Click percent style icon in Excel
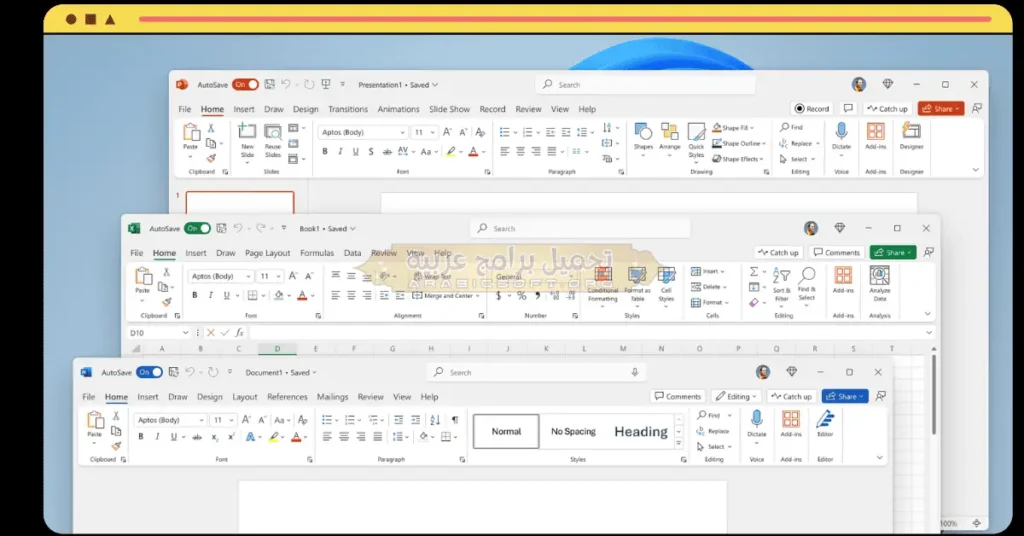Image resolution: width=1024 pixels, height=536 pixels. tap(521, 296)
